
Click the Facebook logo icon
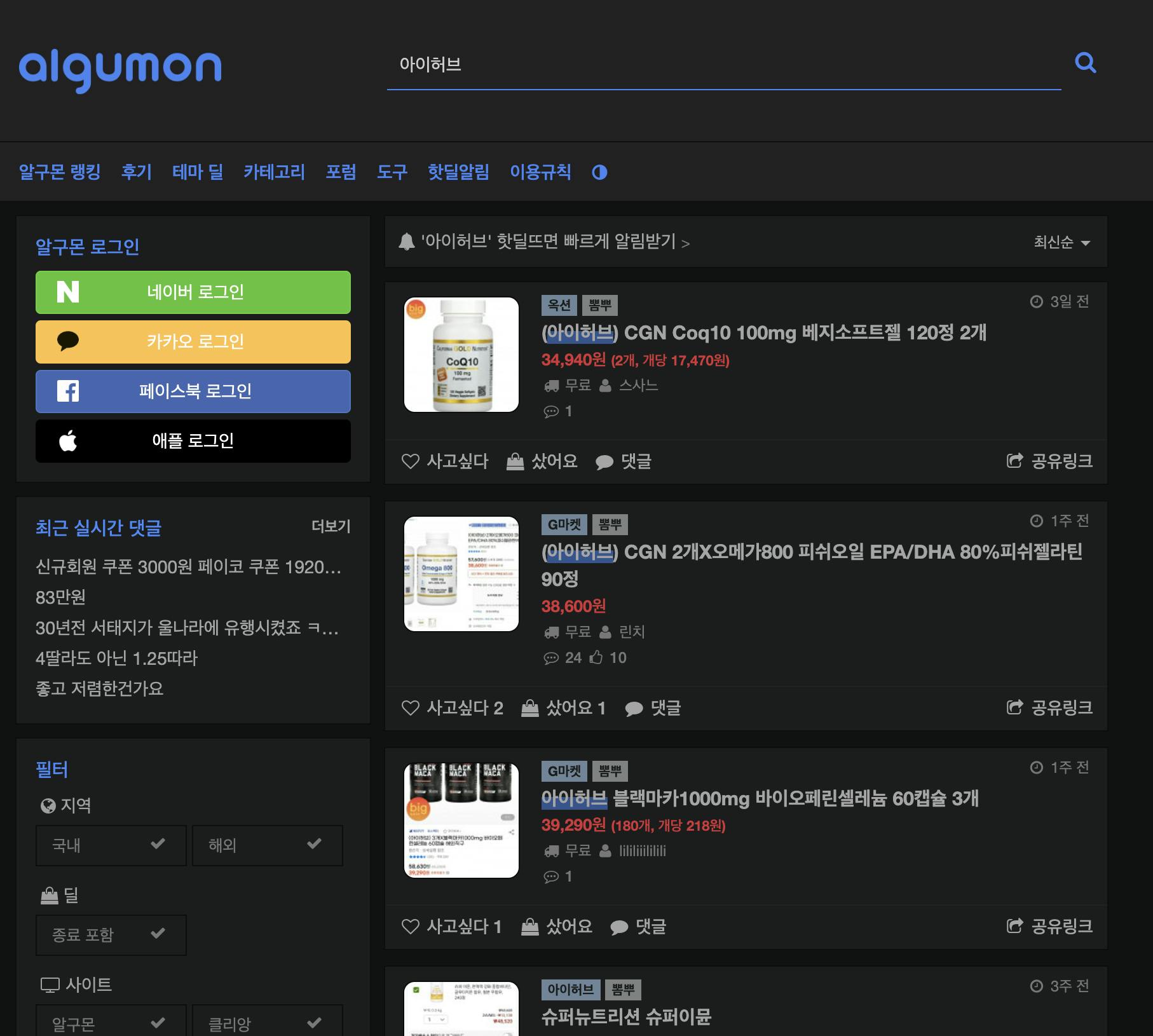point(68,391)
